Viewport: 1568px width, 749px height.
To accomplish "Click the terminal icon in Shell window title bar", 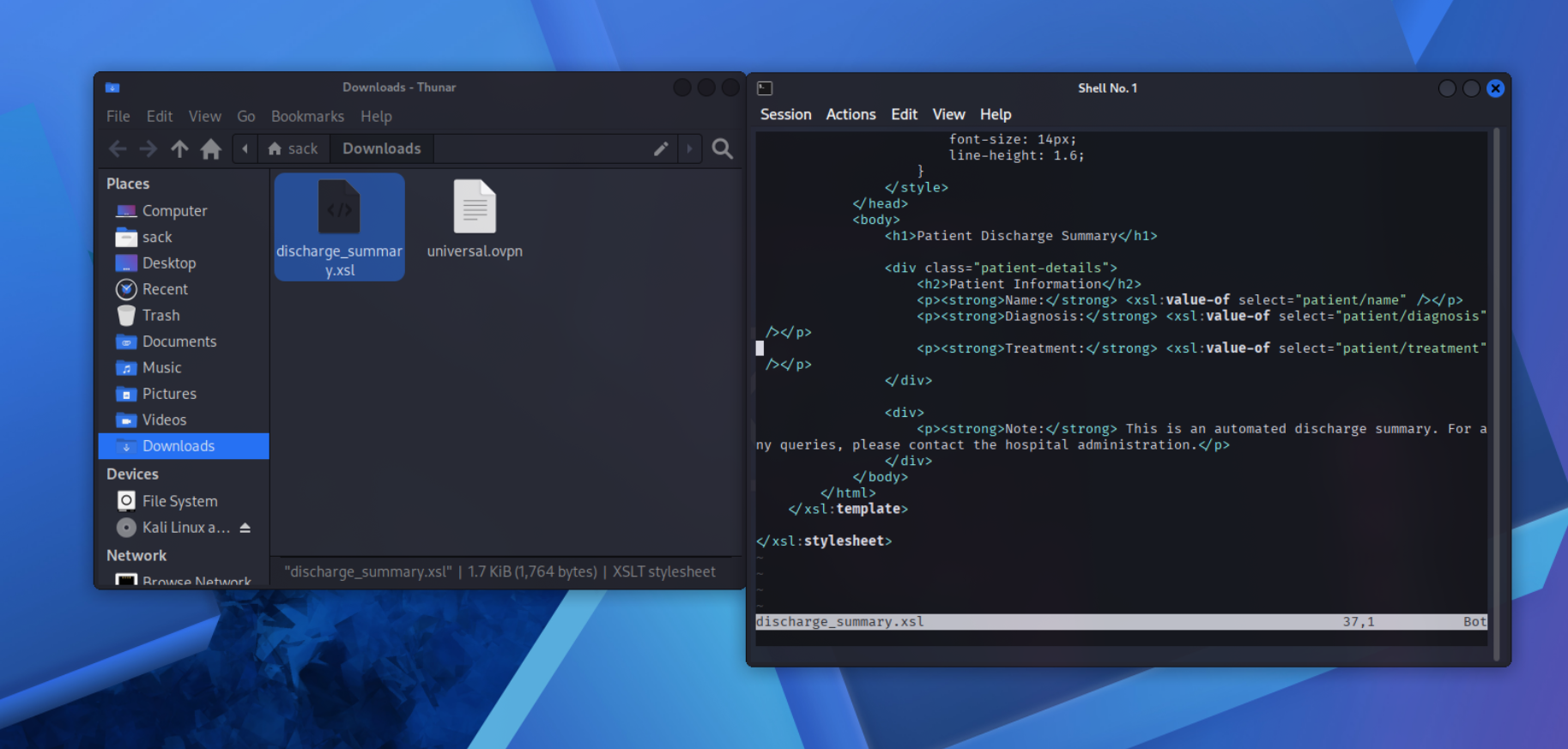I will 765,88.
